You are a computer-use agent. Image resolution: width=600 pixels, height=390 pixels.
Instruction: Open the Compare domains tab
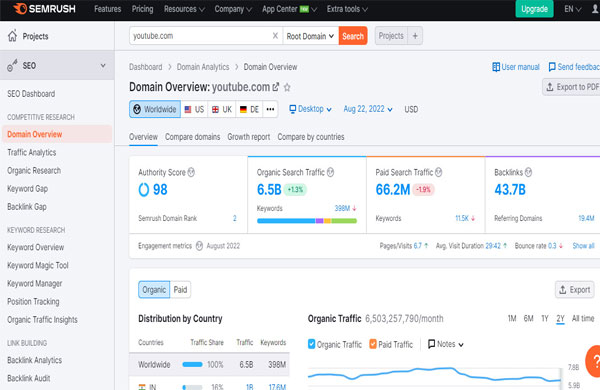tap(192, 137)
